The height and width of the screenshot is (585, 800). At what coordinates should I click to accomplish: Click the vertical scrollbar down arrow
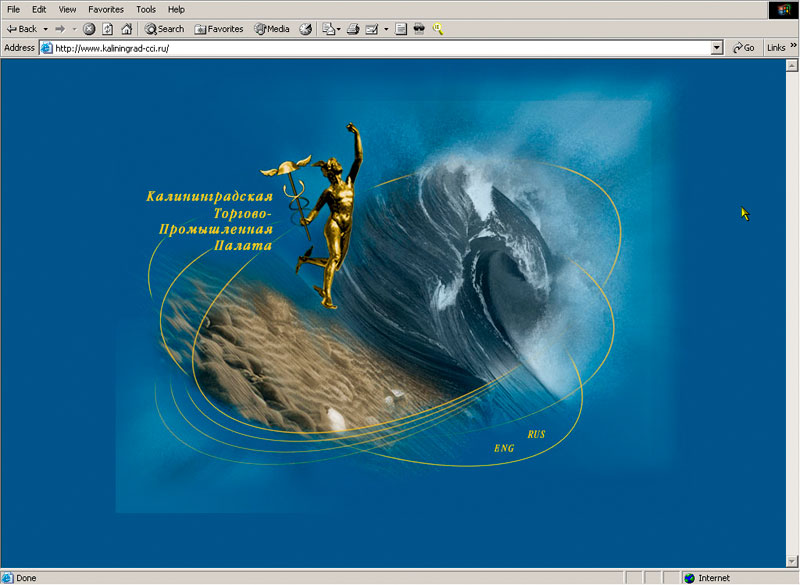pyautogui.click(x=793, y=562)
